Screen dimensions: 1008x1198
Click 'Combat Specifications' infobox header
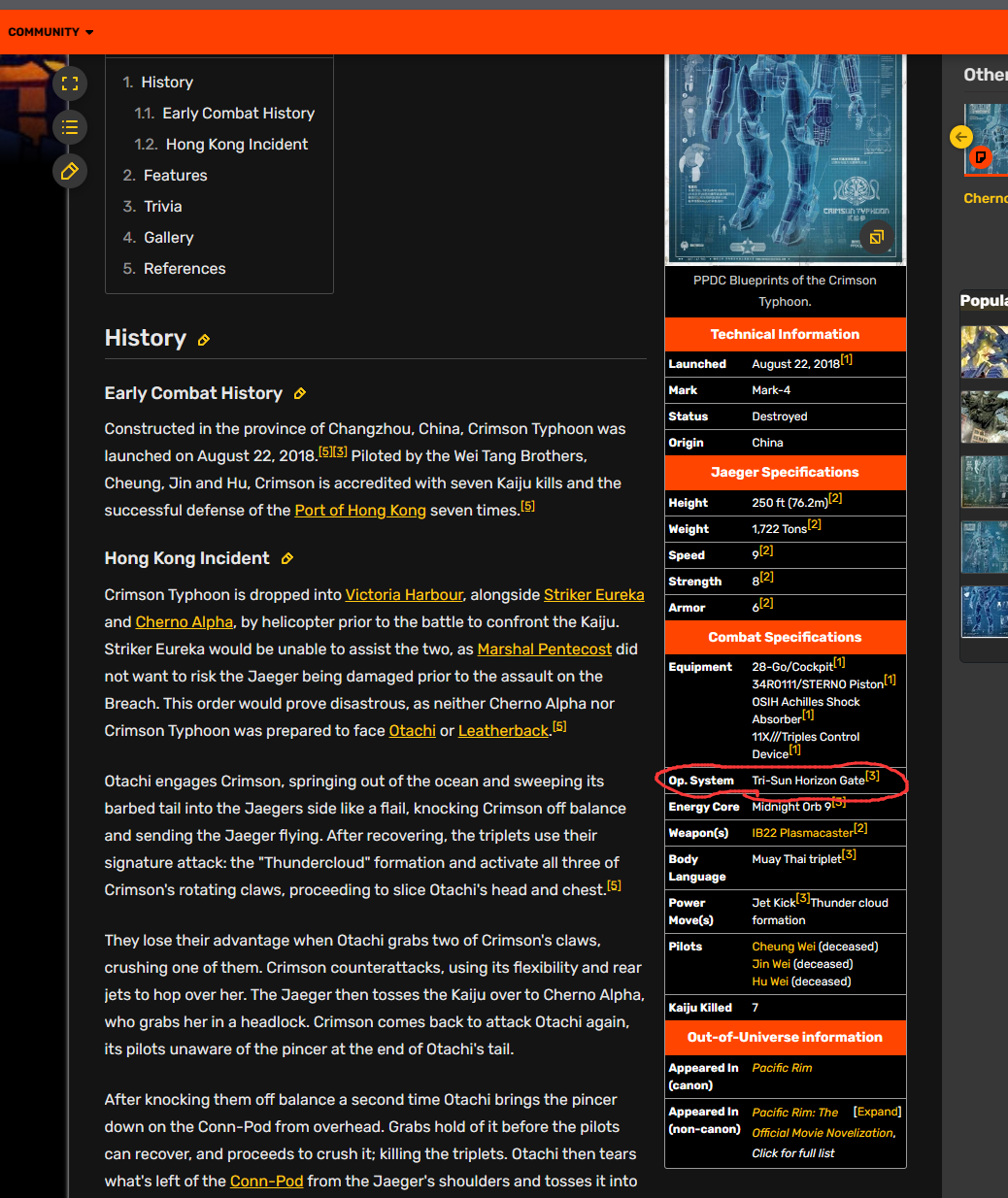tap(786, 637)
